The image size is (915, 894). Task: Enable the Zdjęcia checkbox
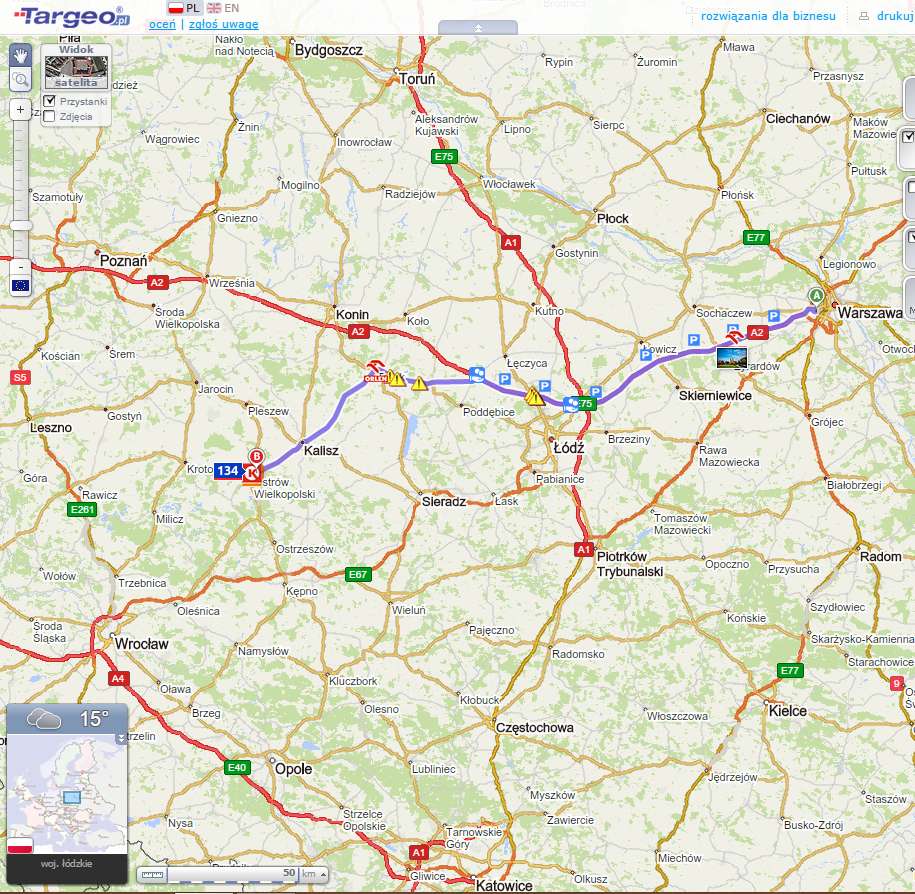point(49,116)
